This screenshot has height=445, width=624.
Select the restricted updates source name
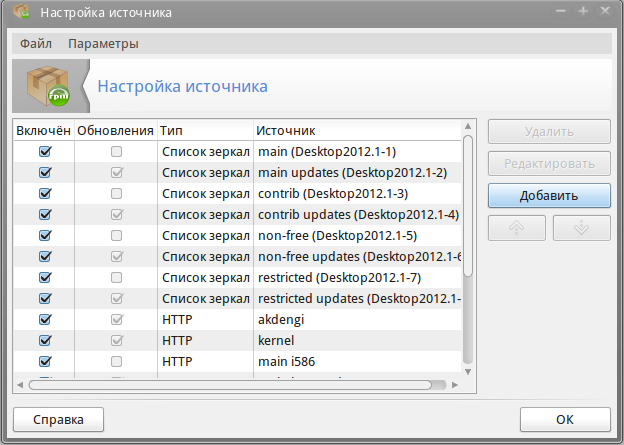[x=359, y=299]
